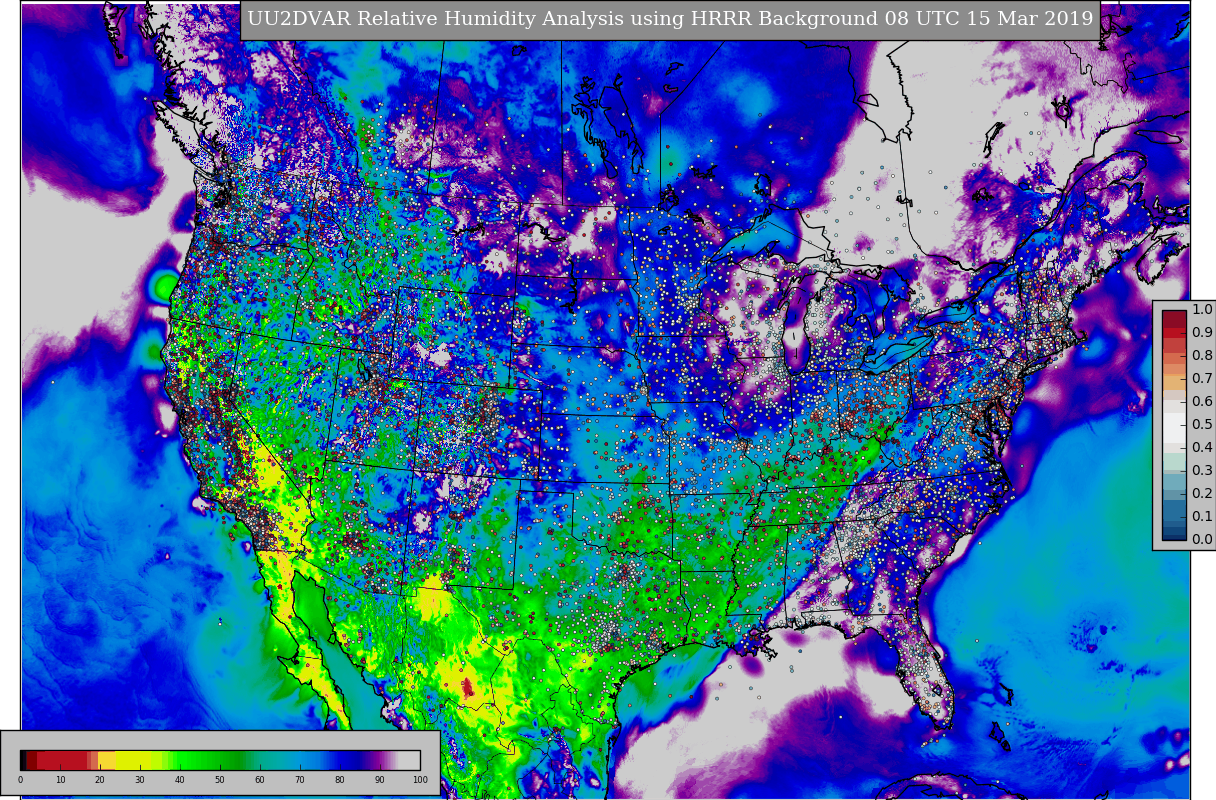Pick the dark blue segment above 80 on the humidity colorbar
The width and height of the screenshot is (1216, 800).
pos(343,760)
